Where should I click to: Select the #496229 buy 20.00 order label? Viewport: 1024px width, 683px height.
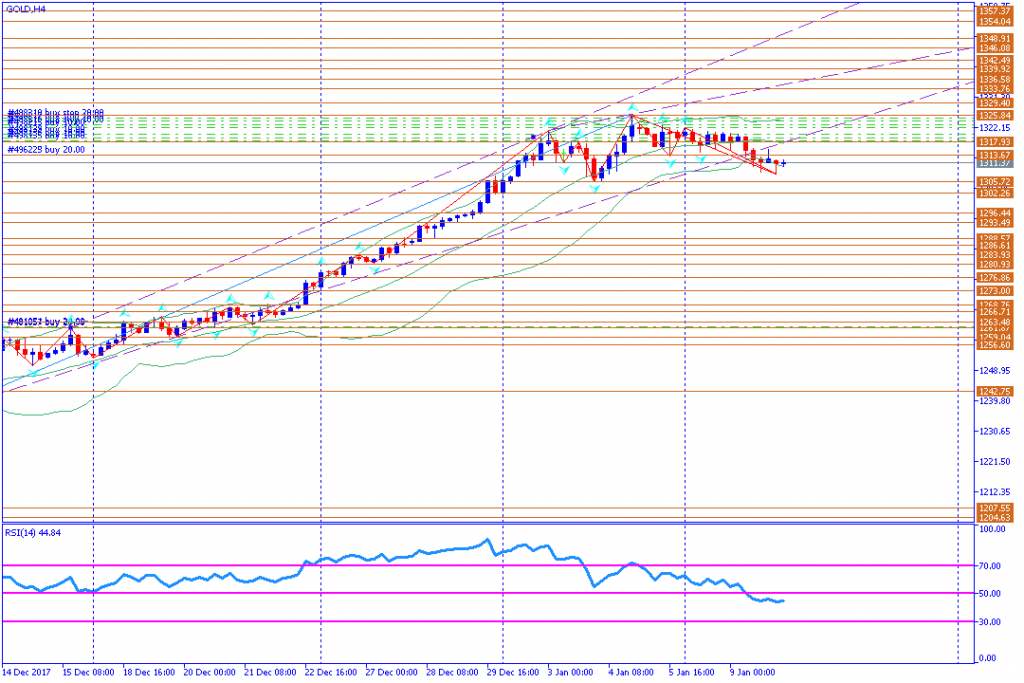pyautogui.click(x=46, y=151)
